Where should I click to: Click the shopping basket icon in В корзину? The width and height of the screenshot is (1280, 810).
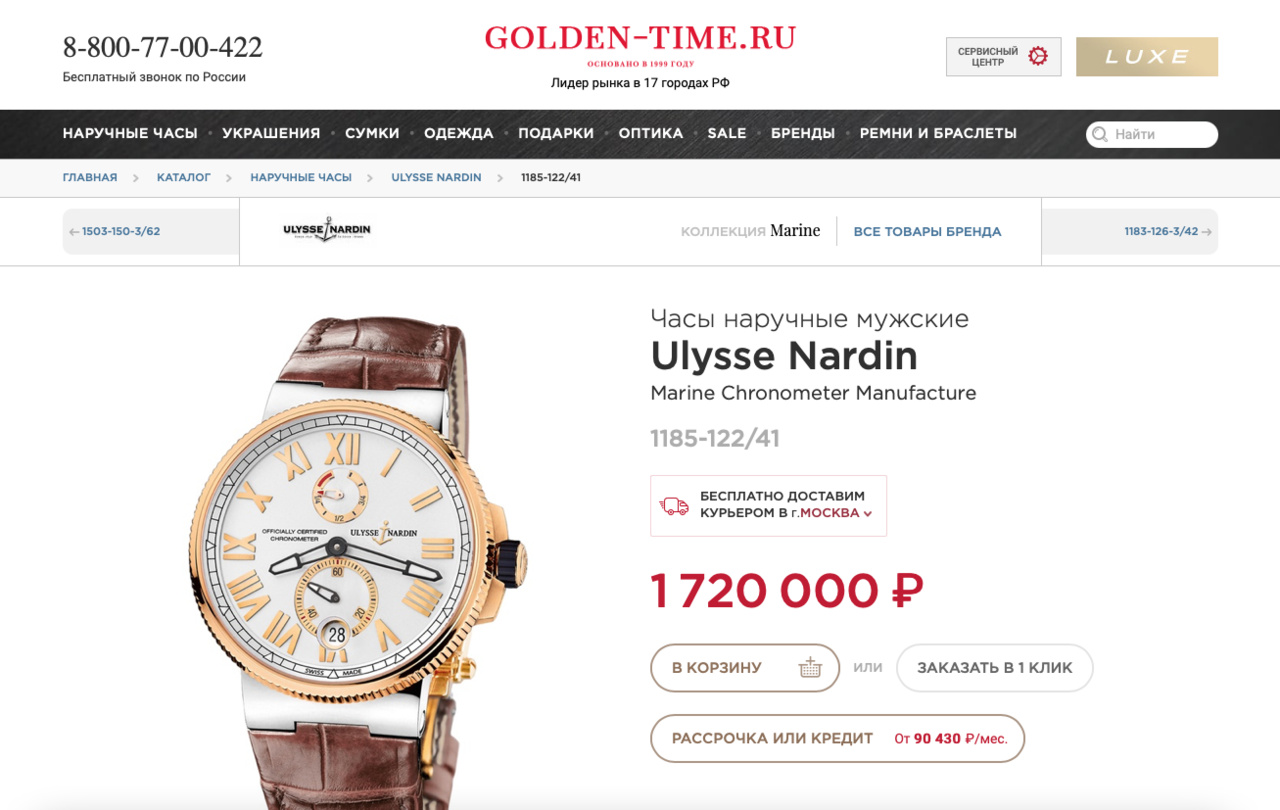(x=810, y=668)
